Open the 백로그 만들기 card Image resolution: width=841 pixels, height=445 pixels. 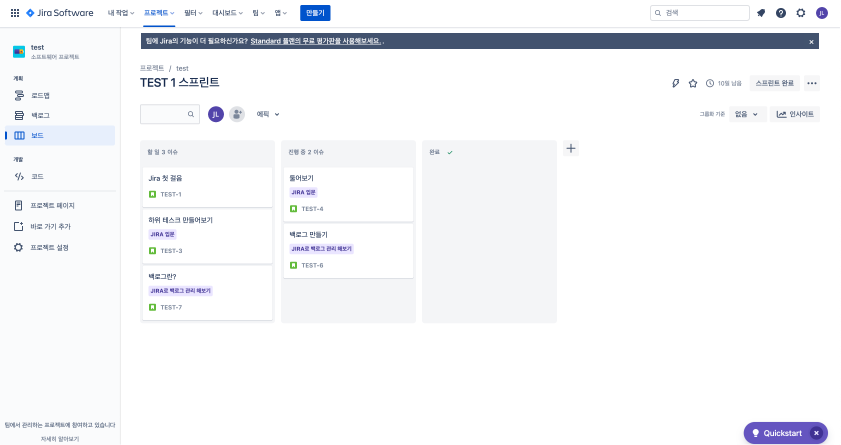(348, 250)
